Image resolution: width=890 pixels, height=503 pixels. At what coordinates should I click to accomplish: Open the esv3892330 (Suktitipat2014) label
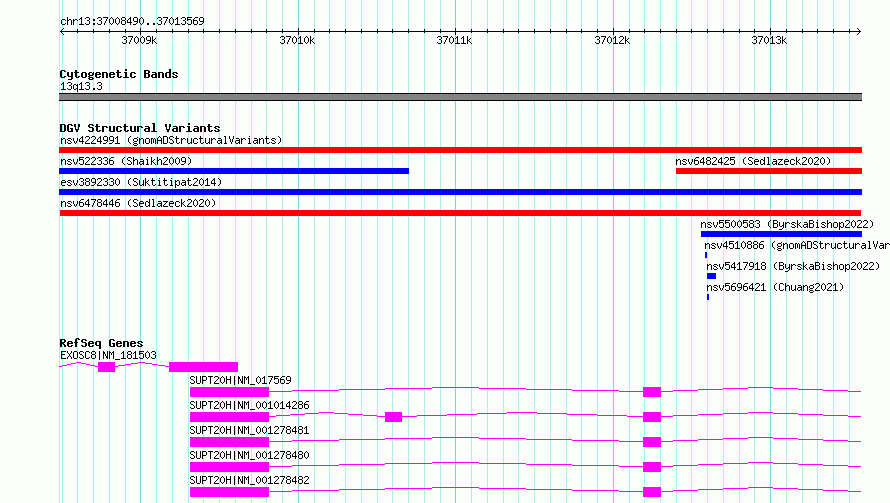pyautogui.click(x=141, y=182)
